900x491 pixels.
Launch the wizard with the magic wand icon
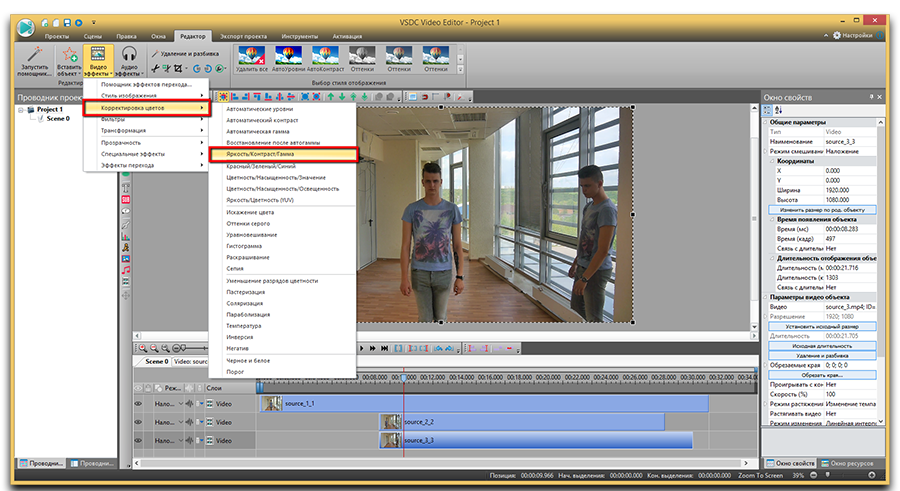tap(34, 61)
